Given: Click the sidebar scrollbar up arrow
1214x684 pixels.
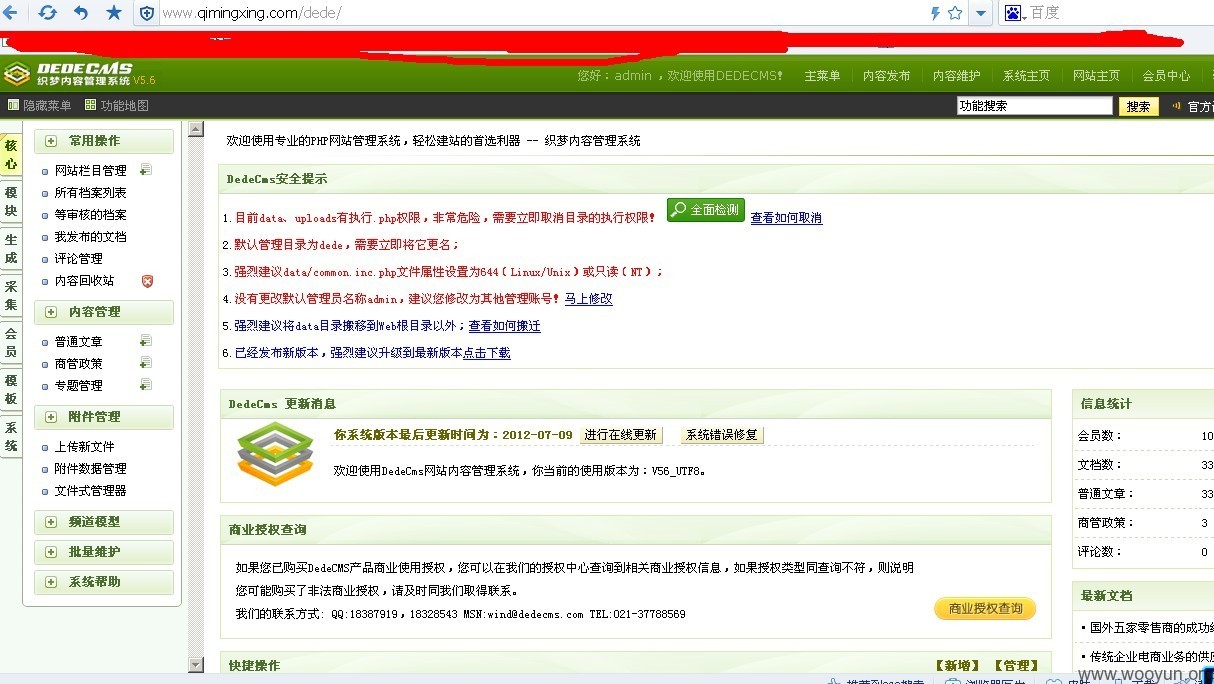Looking at the screenshot, I should (x=196, y=129).
